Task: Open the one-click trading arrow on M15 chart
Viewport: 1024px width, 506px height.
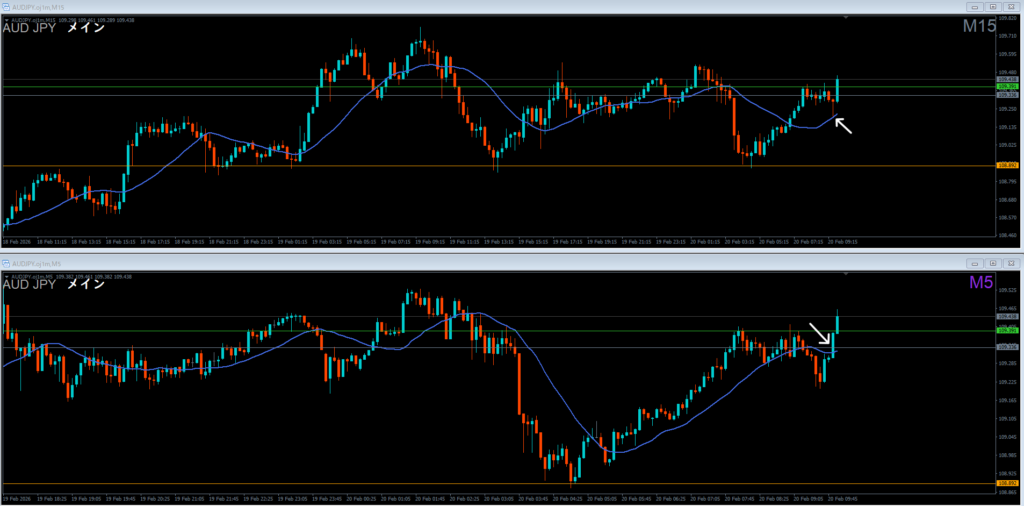Action: pyautogui.click(x=6, y=20)
